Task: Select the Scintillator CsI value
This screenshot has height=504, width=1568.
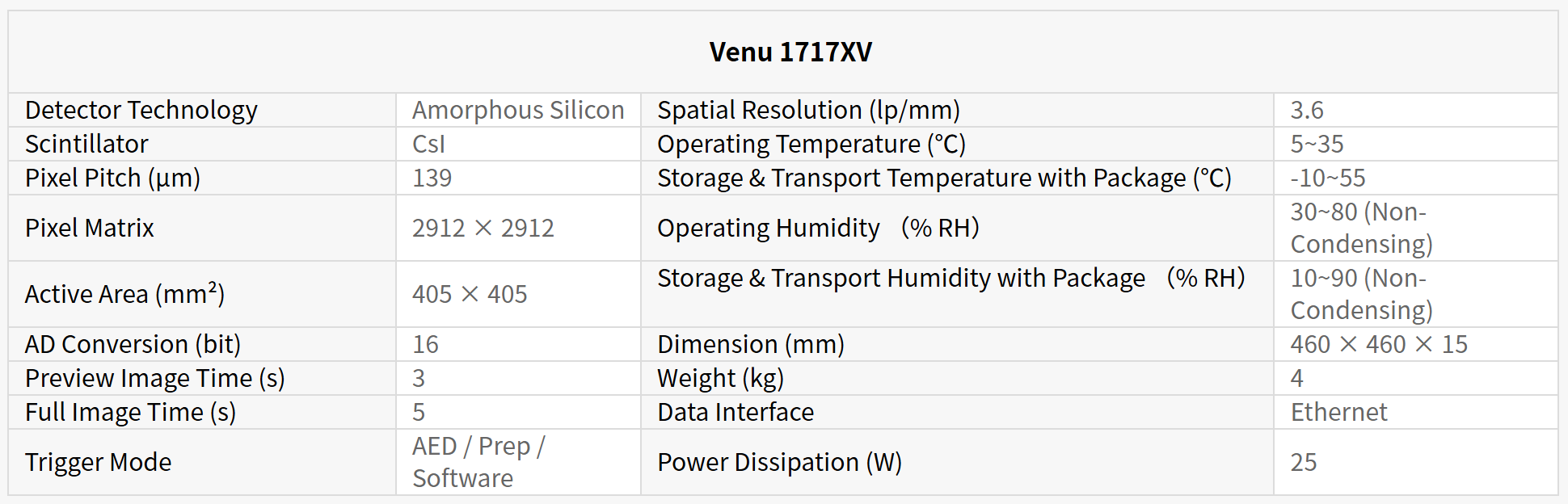Action: tap(428, 144)
